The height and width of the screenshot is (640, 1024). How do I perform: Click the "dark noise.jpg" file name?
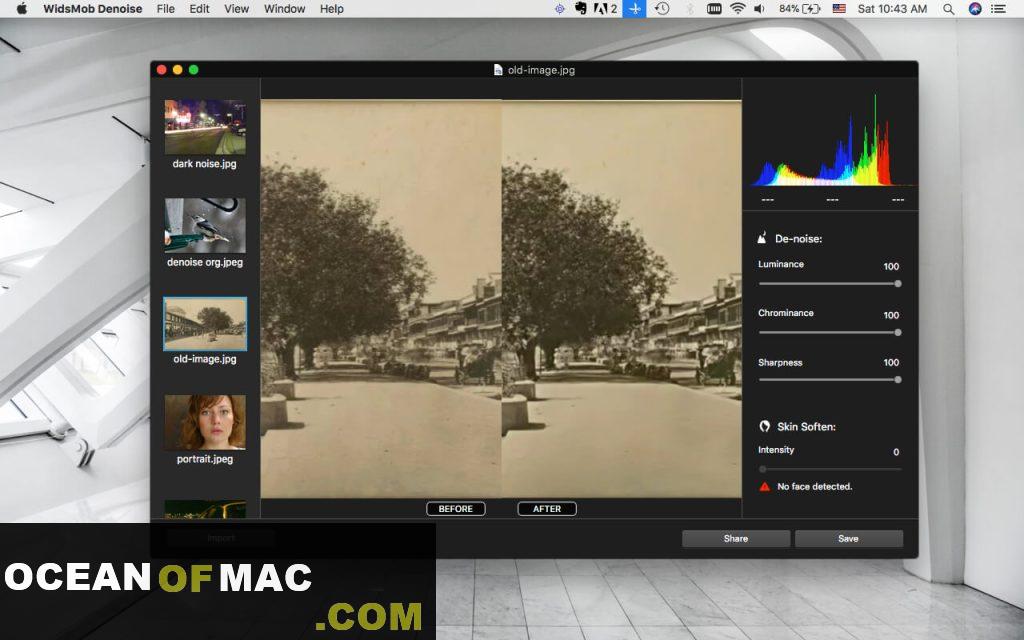coord(204,164)
